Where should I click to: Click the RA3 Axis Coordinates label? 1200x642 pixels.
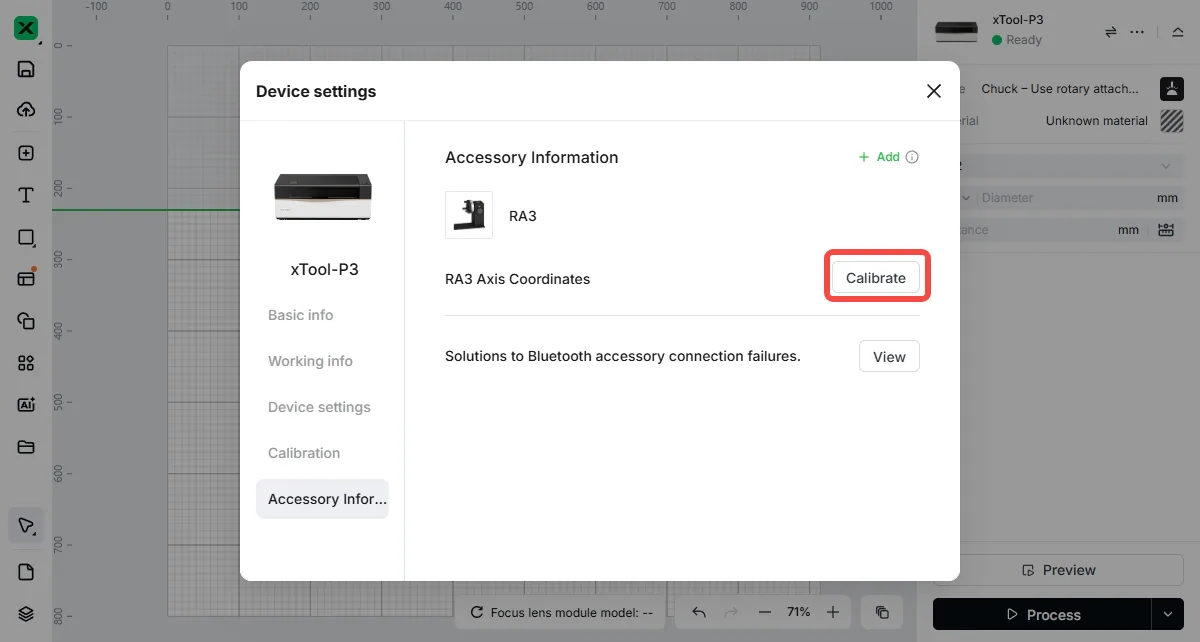(x=517, y=279)
